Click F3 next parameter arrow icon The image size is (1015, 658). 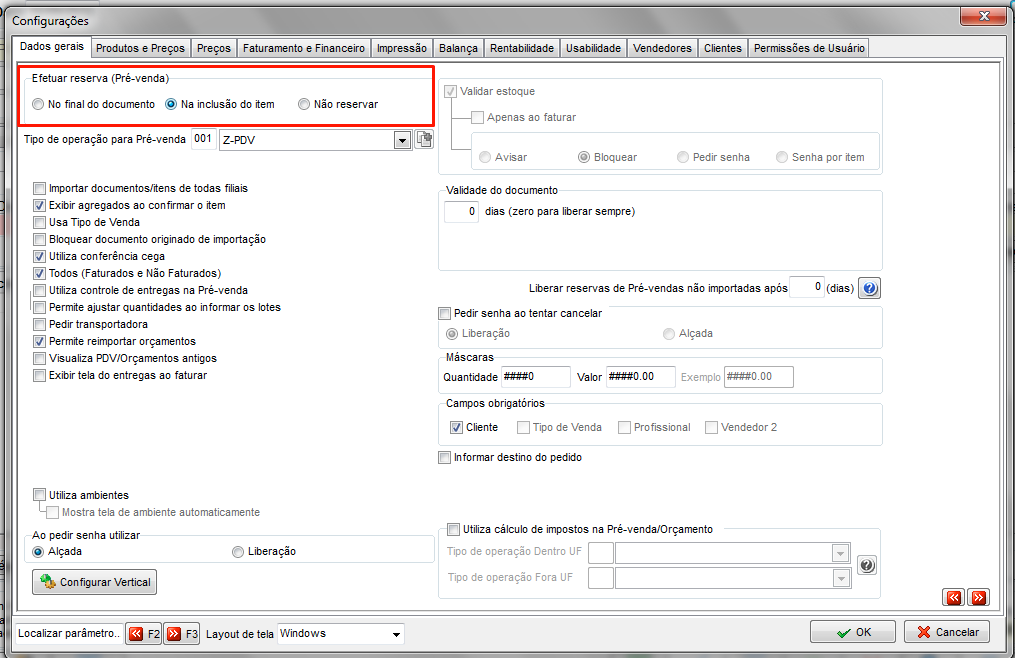point(173,633)
